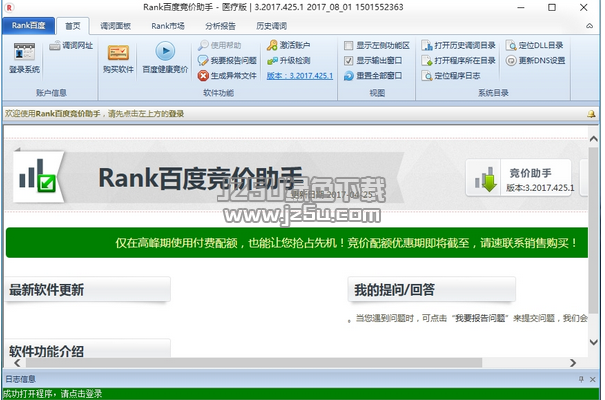The width and height of the screenshot is (605, 400).
Task: Open 软件功能介绍 section header
Action: [88, 348]
